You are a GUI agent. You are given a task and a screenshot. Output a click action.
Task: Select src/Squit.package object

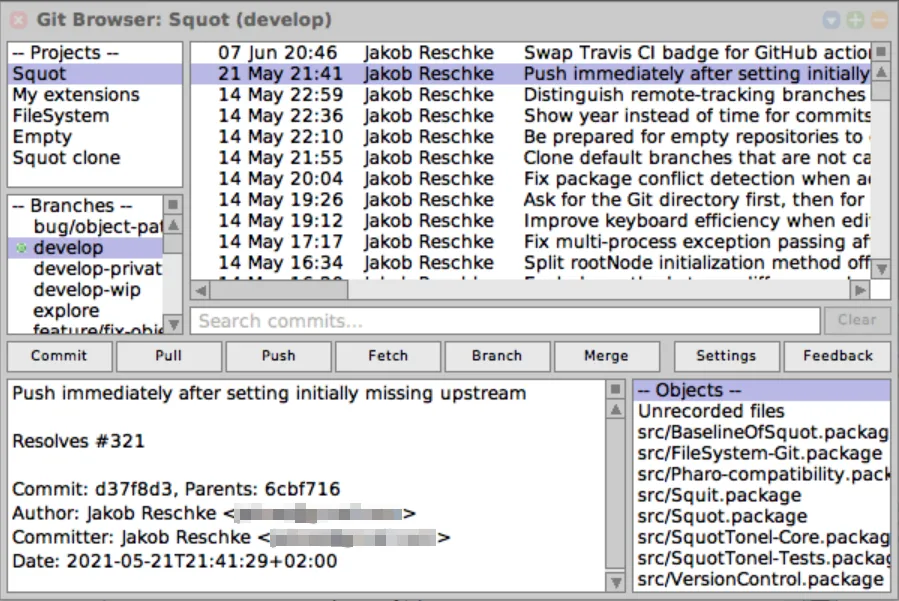[x=762, y=495]
